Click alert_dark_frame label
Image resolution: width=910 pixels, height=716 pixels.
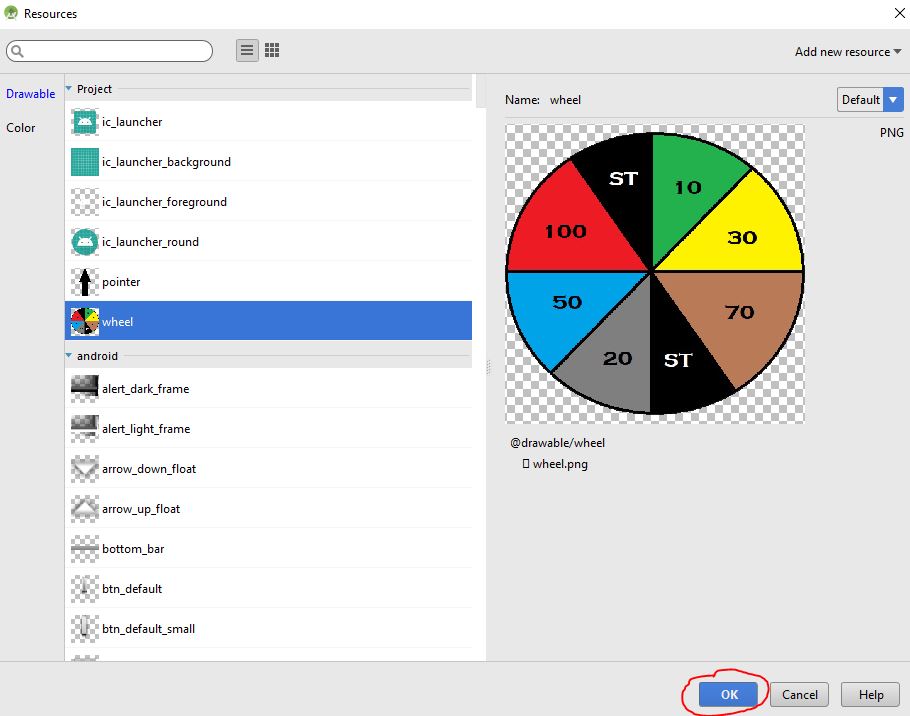click(x=146, y=389)
